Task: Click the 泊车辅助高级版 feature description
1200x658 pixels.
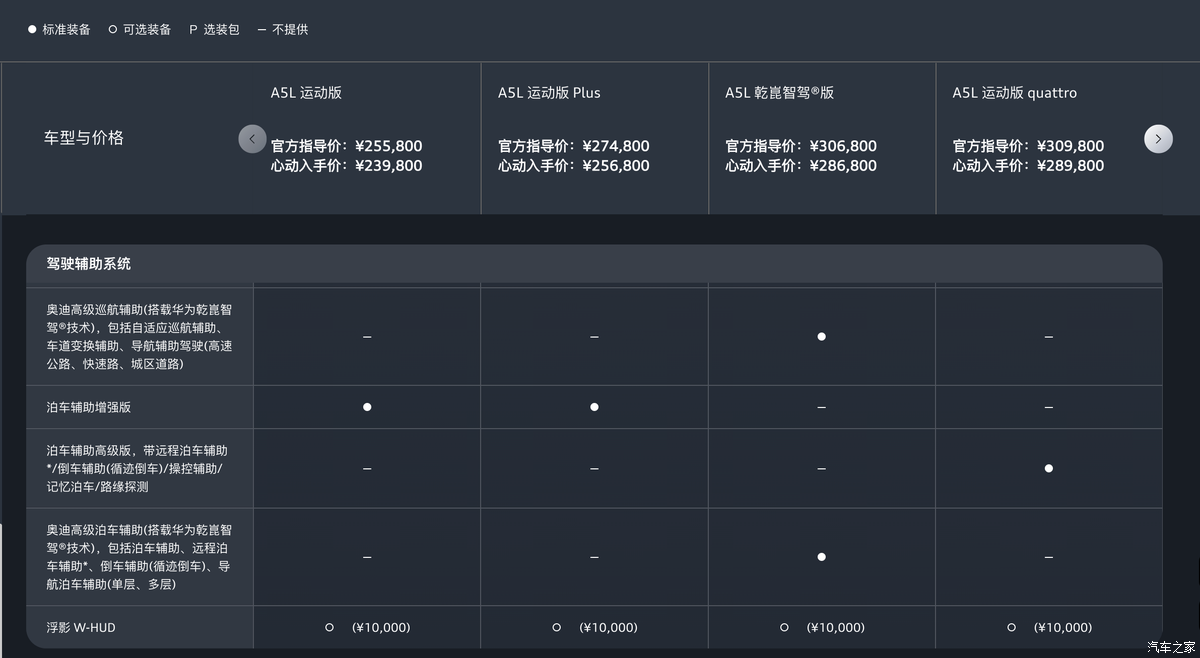Action: pyautogui.click(x=137, y=469)
